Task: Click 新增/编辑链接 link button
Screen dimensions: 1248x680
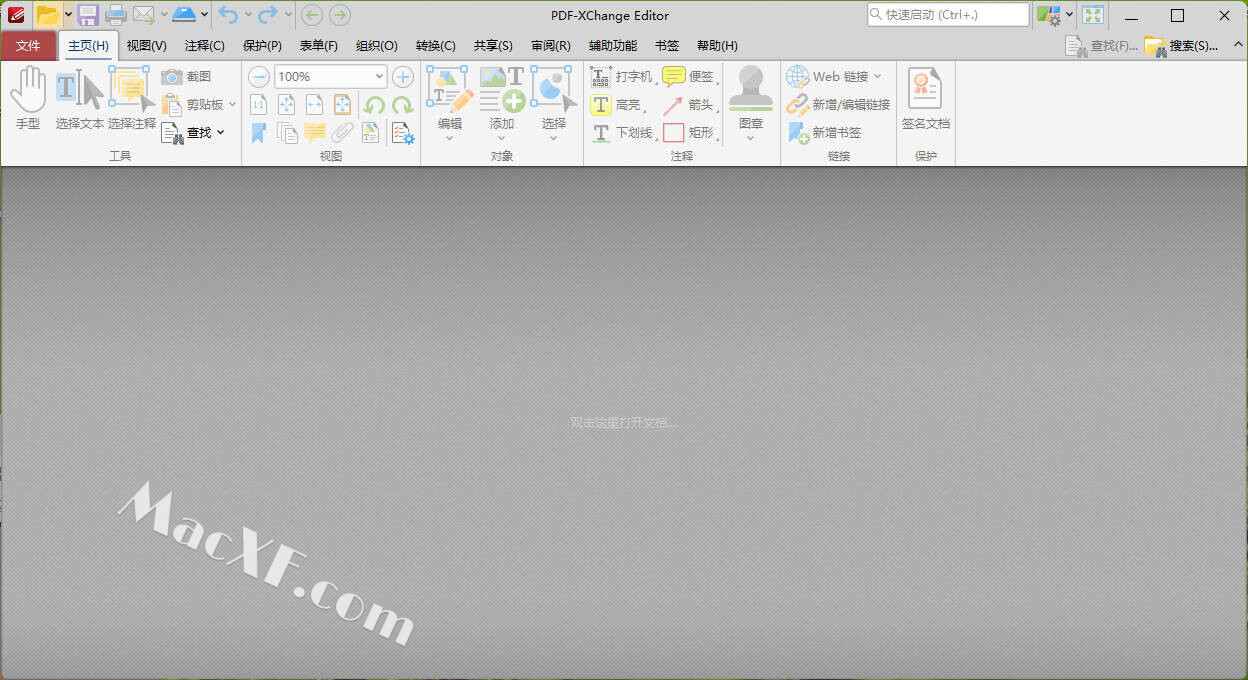Action: pos(838,105)
